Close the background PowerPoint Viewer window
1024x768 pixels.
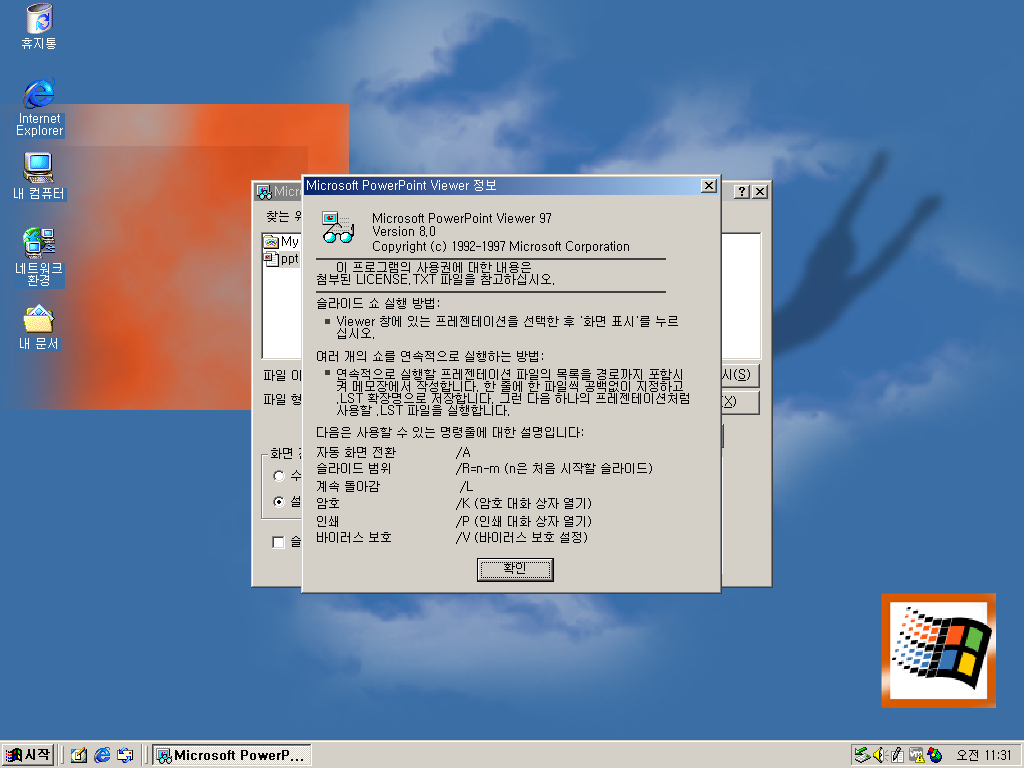coord(760,191)
